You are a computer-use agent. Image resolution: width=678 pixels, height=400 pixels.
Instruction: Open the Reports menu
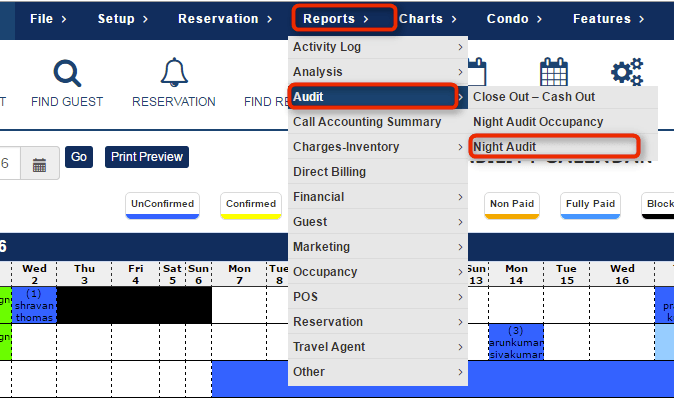click(x=336, y=19)
